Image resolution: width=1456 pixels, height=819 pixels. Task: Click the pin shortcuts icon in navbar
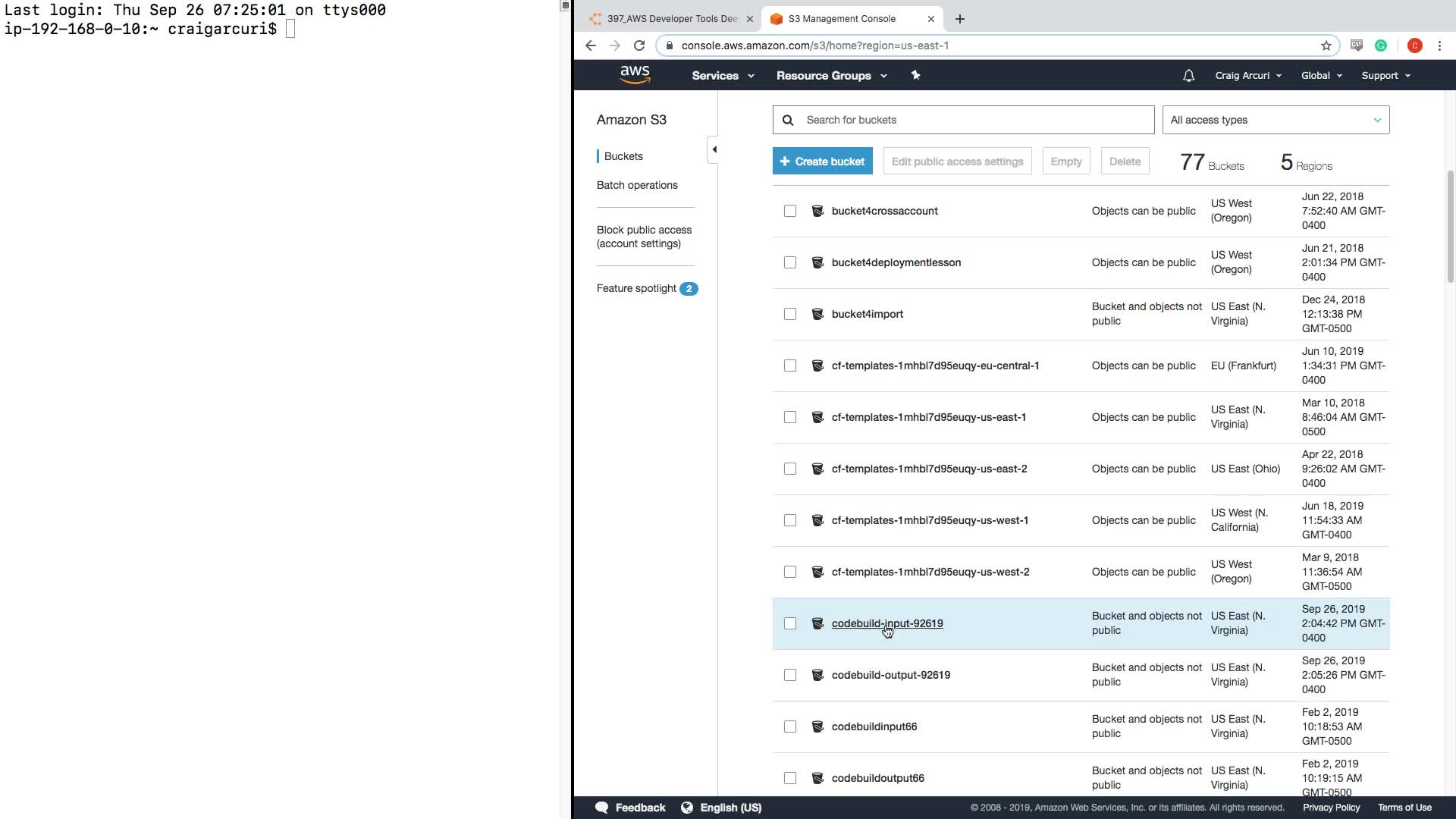click(915, 75)
